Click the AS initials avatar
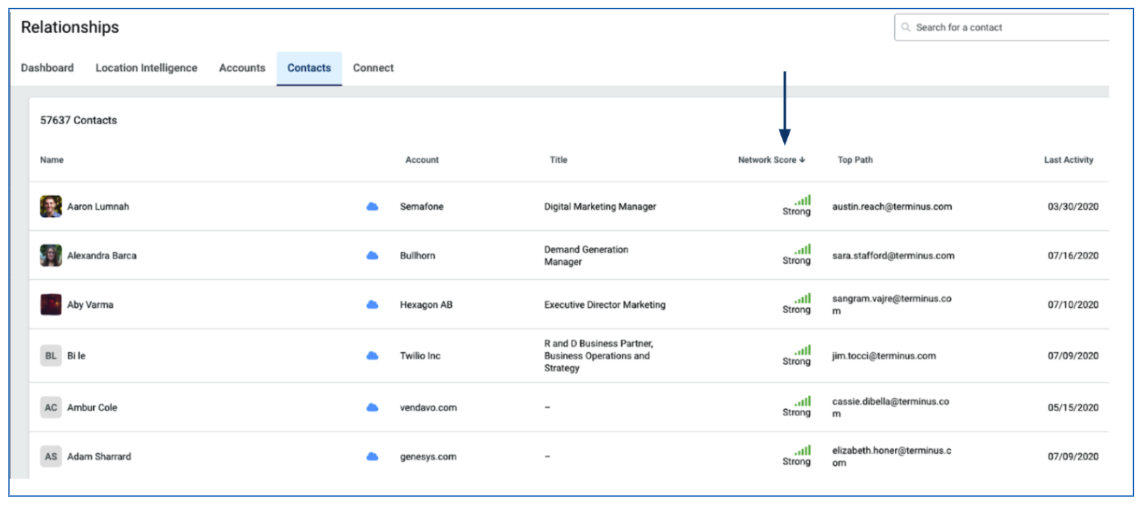 point(50,456)
